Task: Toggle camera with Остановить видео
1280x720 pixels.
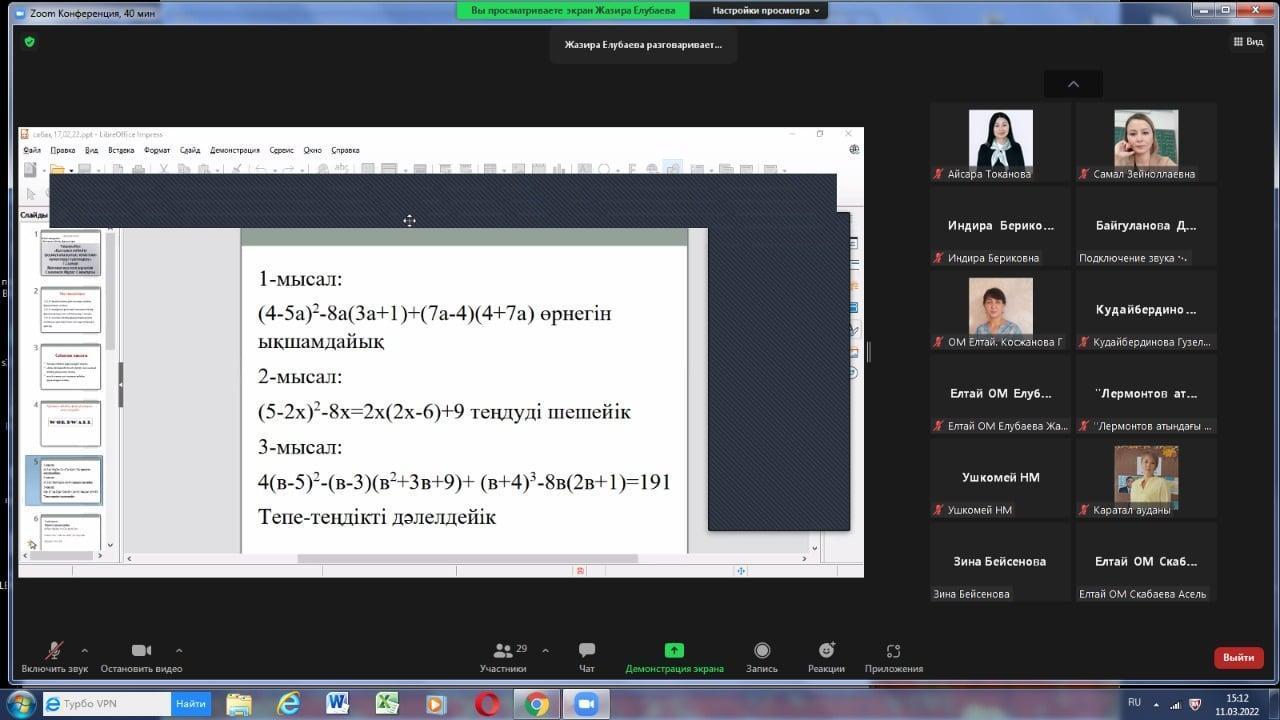Action: point(141,651)
